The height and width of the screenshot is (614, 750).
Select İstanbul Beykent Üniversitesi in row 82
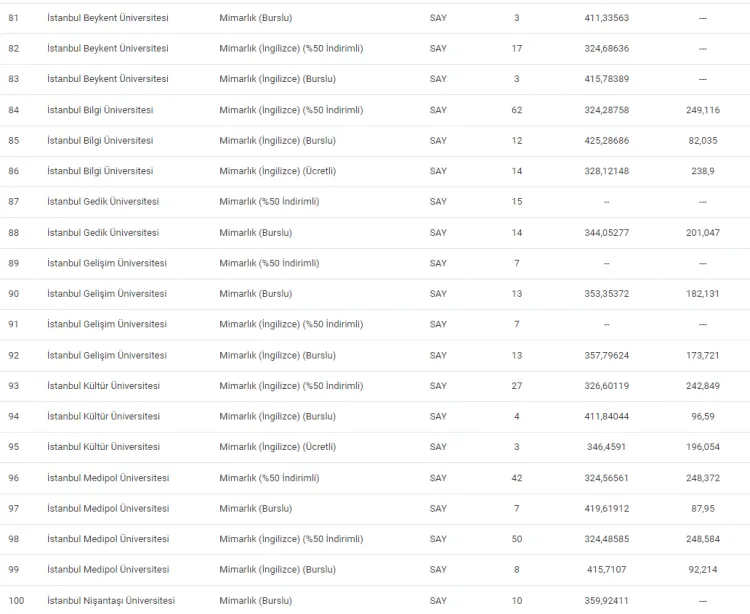(107, 49)
